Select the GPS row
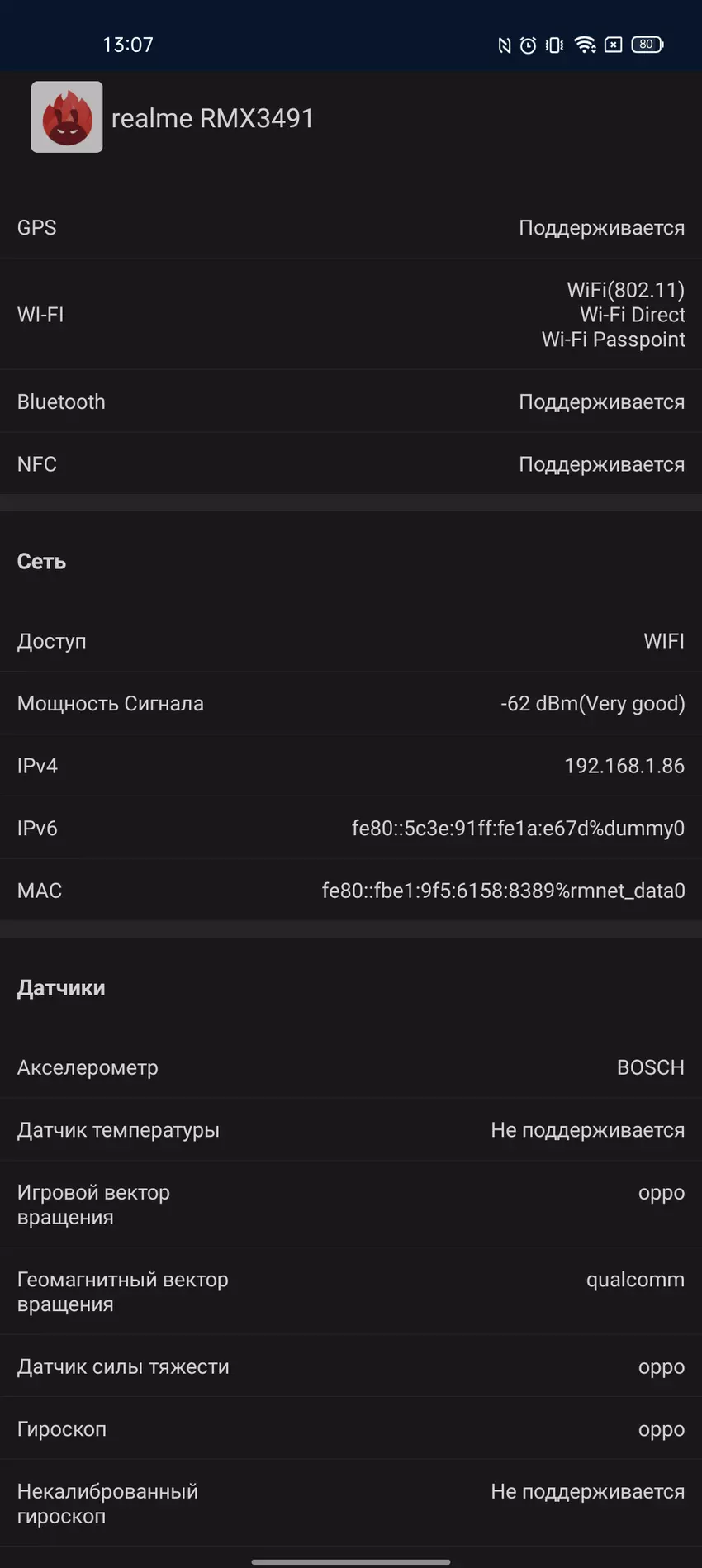This screenshot has width=702, height=1568. pos(351,228)
